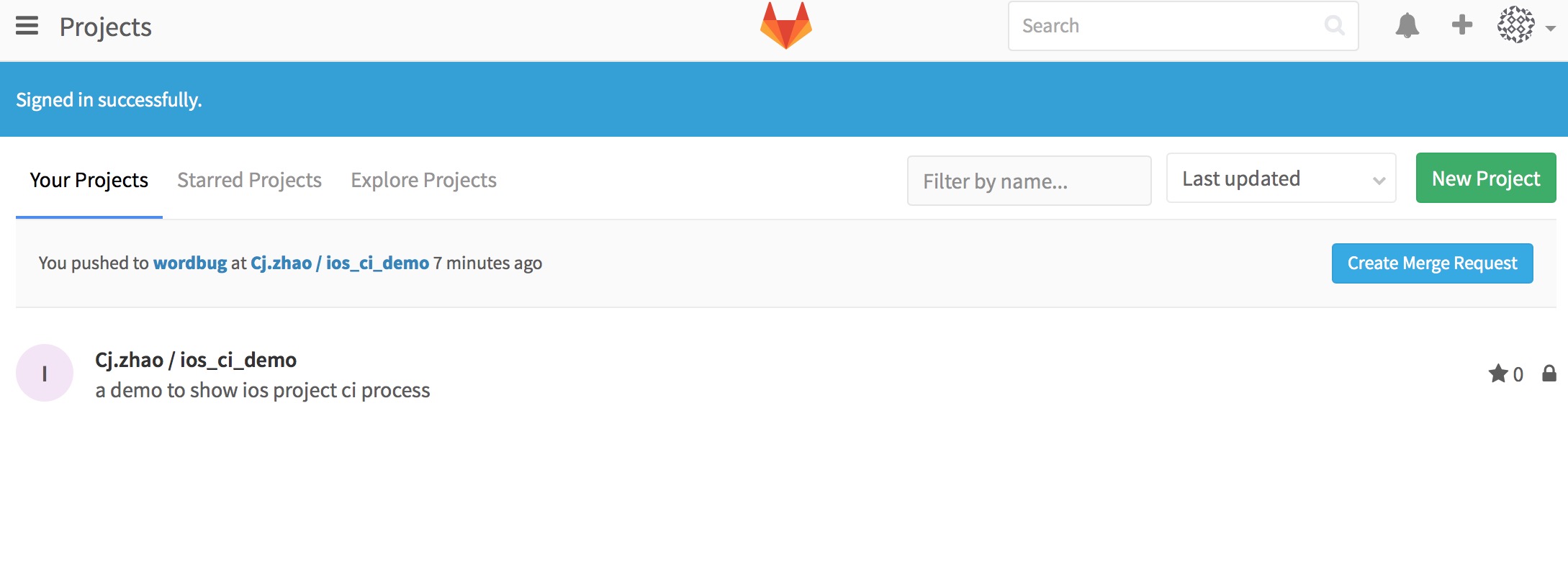Open the wordbug branch link

189,263
